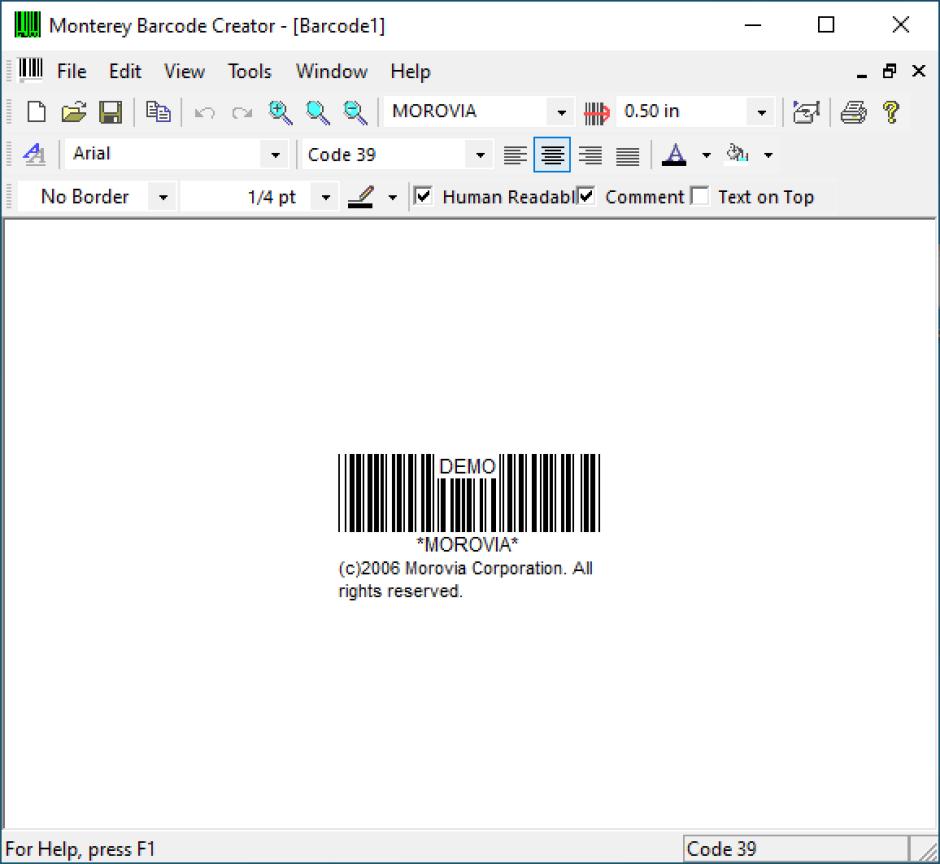Open an existing barcode file
This screenshot has width=940, height=864.
coord(74,112)
